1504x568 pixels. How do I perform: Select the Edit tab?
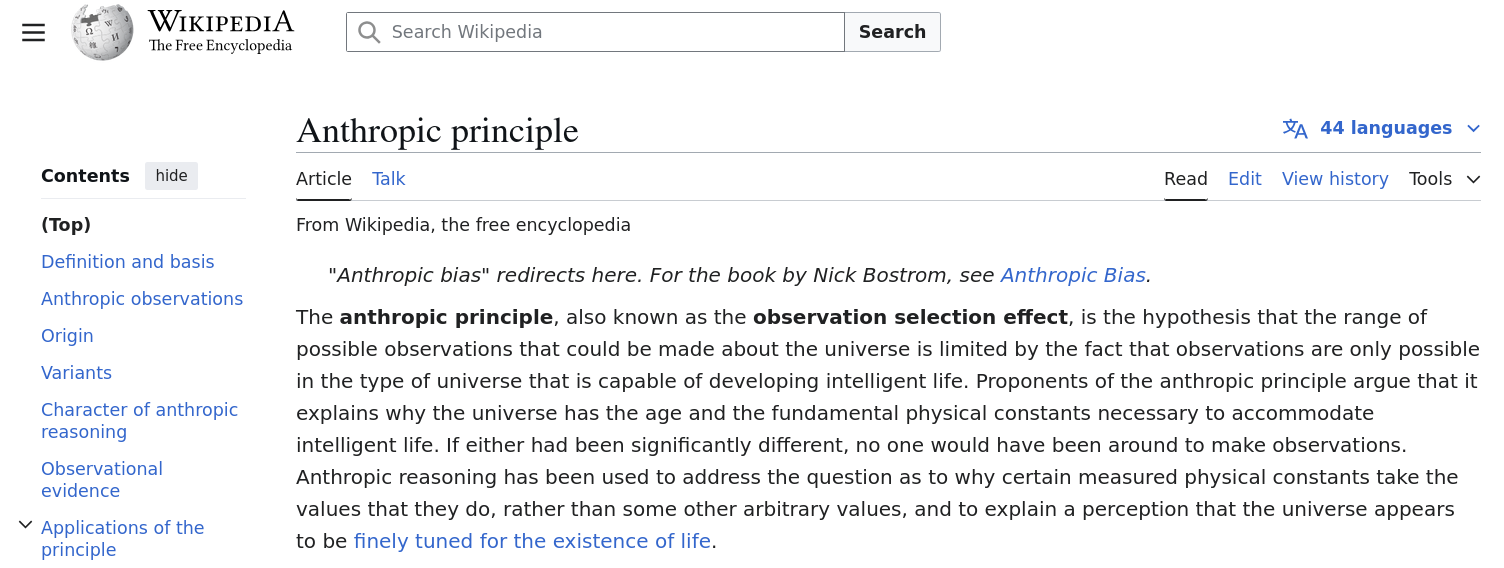[1244, 179]
